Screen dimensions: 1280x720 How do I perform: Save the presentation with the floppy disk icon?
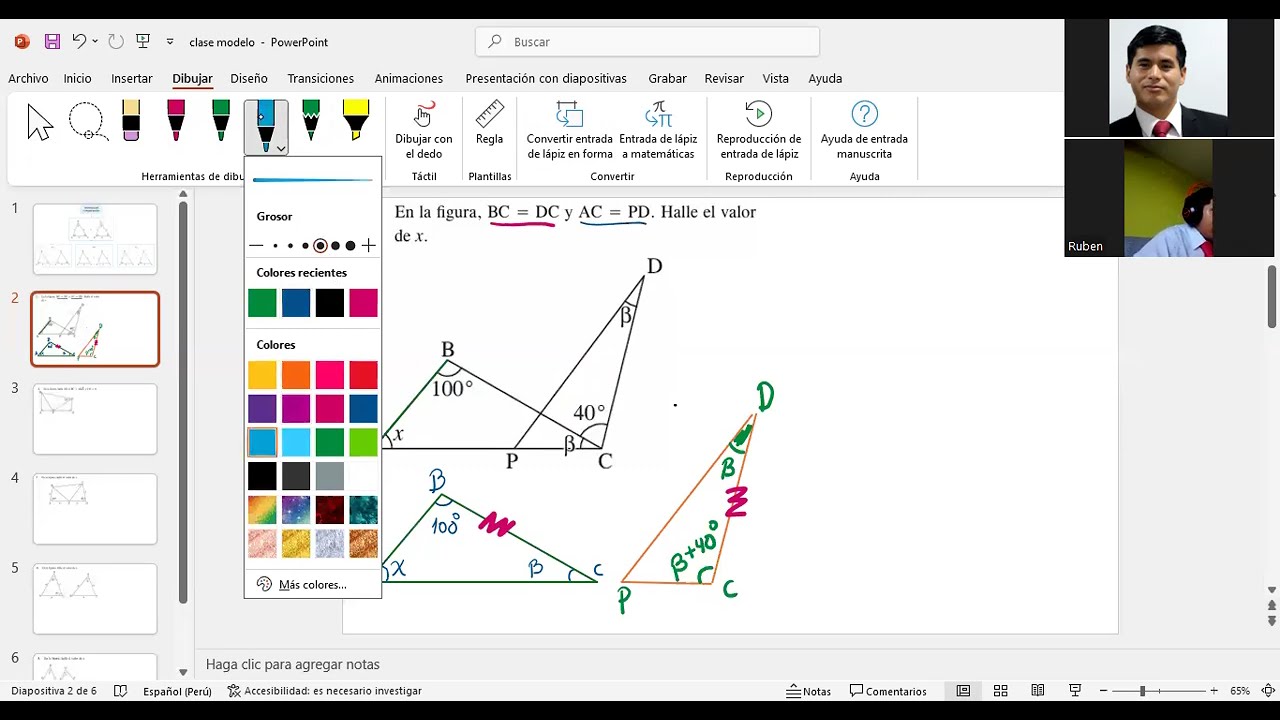click(x=52, y=42)
